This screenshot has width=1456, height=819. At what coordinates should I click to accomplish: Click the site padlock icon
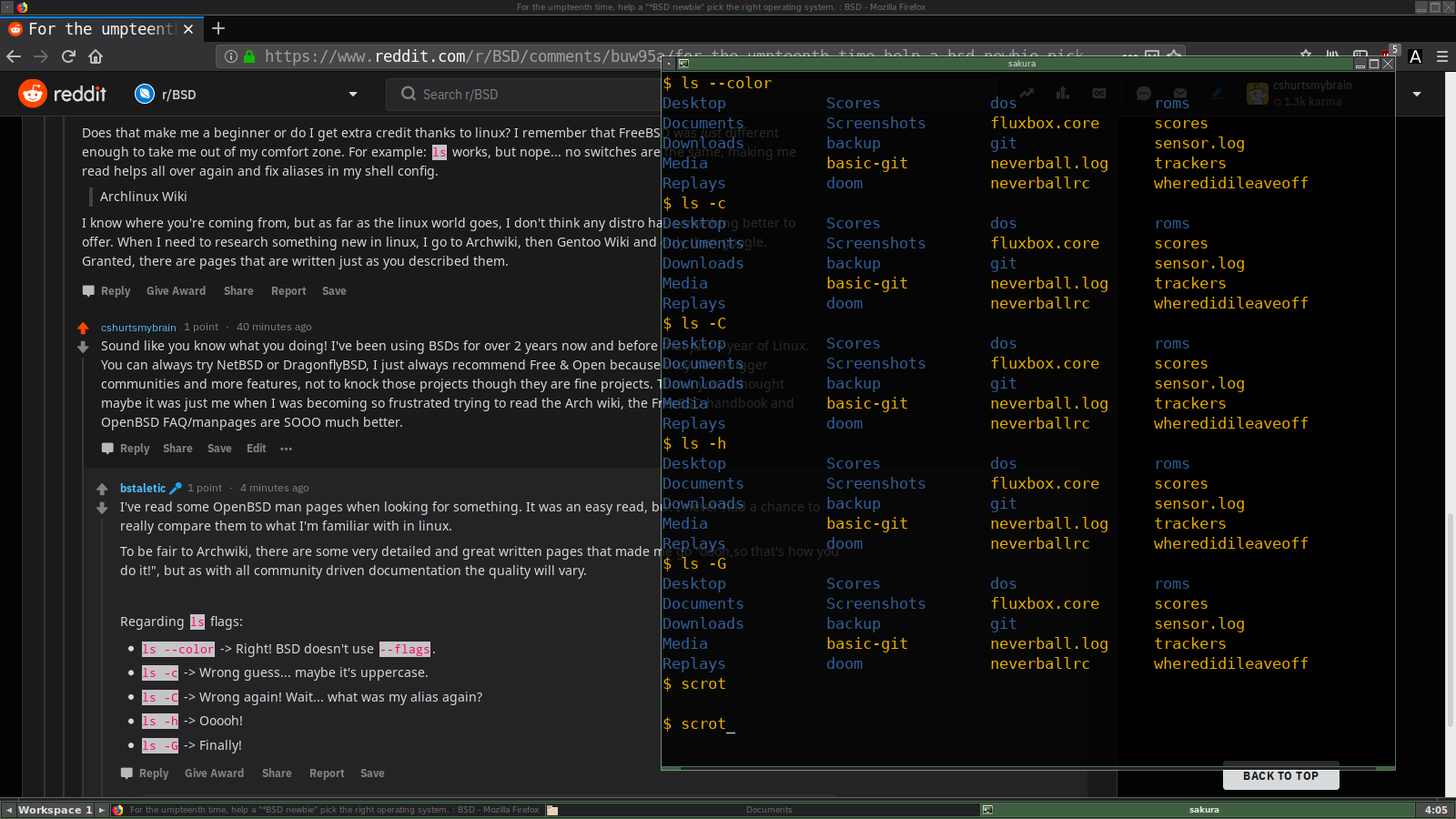coord(249,56)
